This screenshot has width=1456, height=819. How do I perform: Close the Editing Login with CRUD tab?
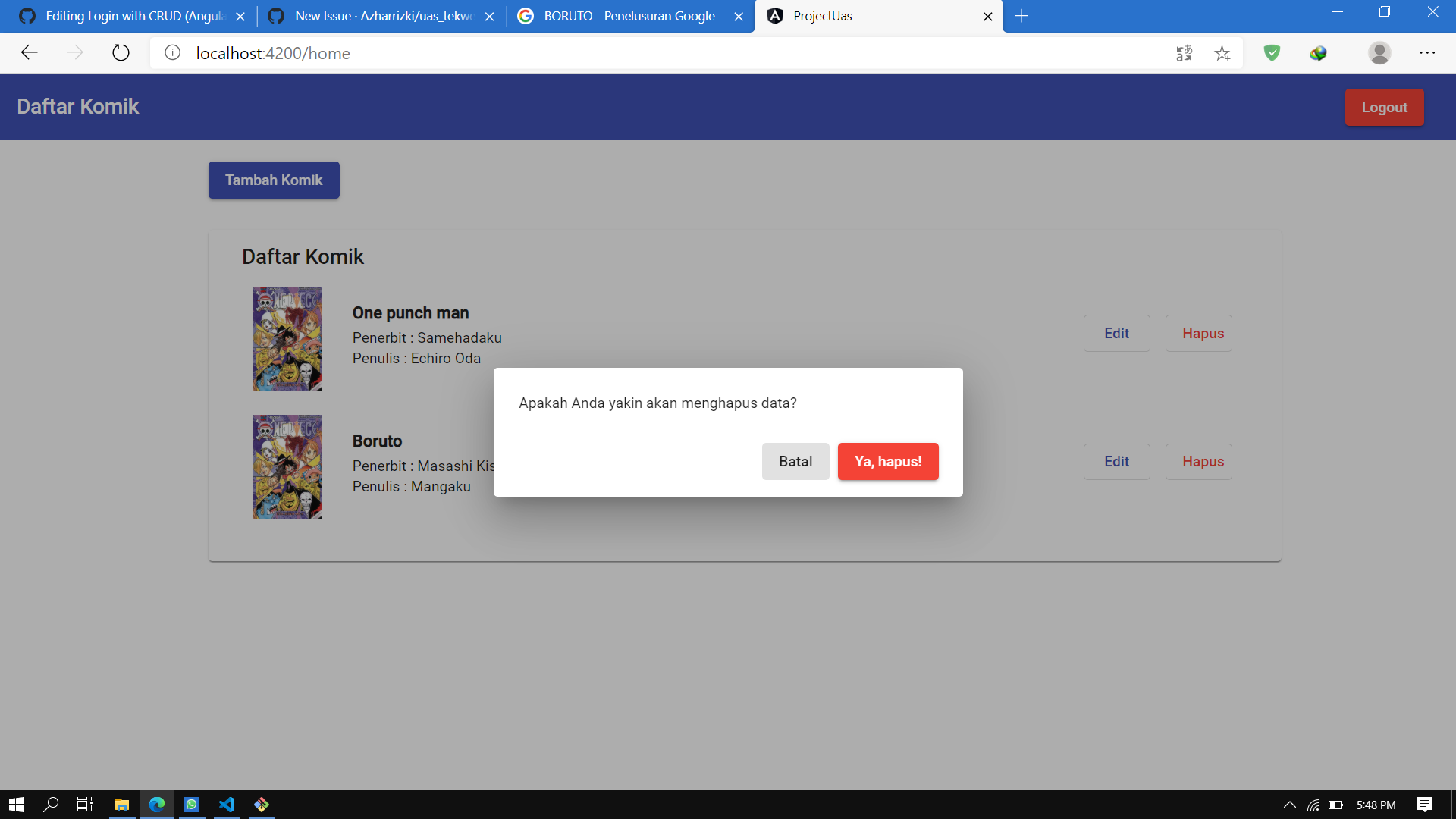coord(240,17)
